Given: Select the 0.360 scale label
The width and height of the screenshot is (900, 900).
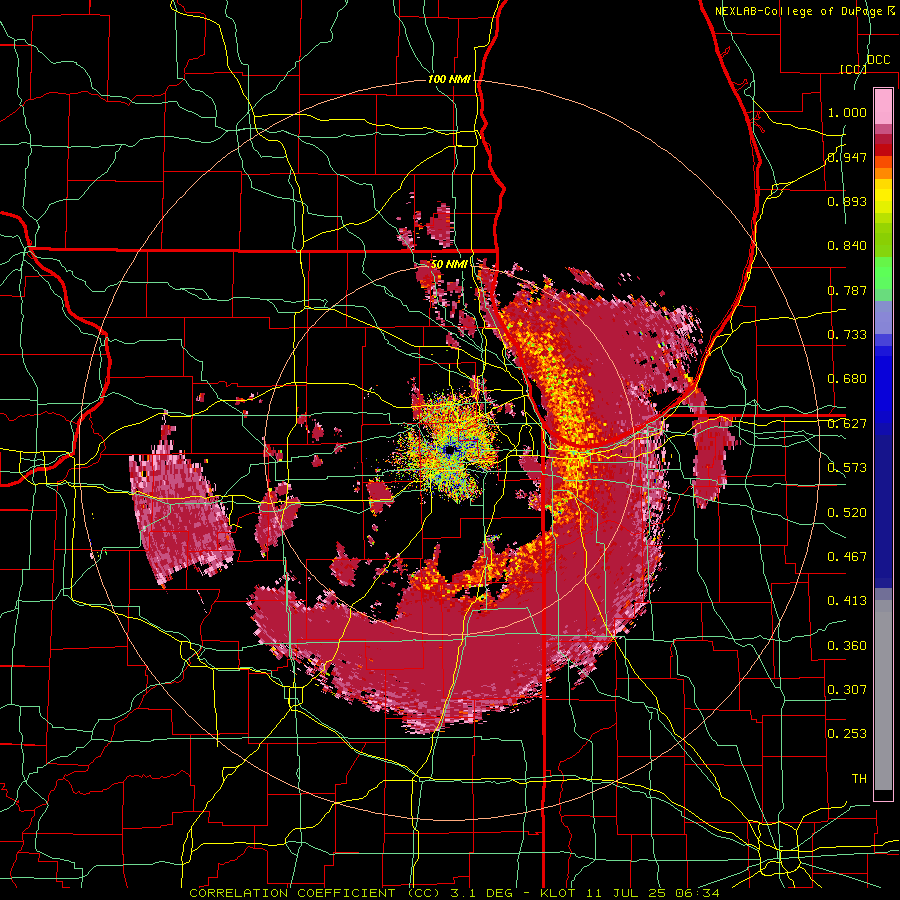Looking at the screenshot, I should [847, 646].
